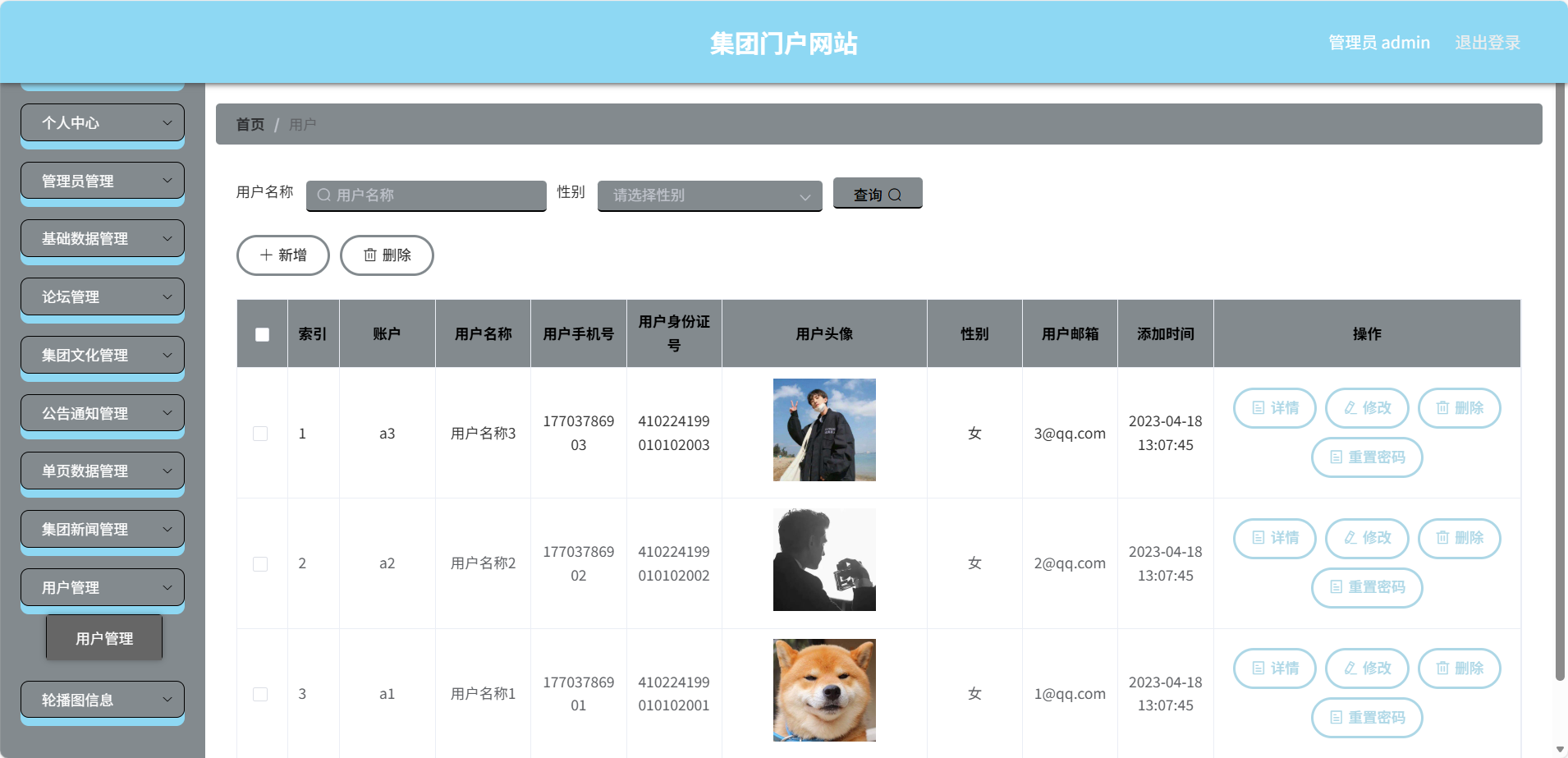Select the 用户管理 submenu item
This screenshot has width=1568, height=758.
(104, 638)
